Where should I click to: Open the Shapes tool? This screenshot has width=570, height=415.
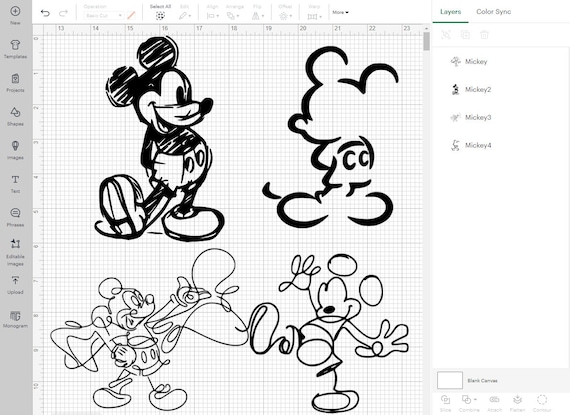click(x=15, y=116)
